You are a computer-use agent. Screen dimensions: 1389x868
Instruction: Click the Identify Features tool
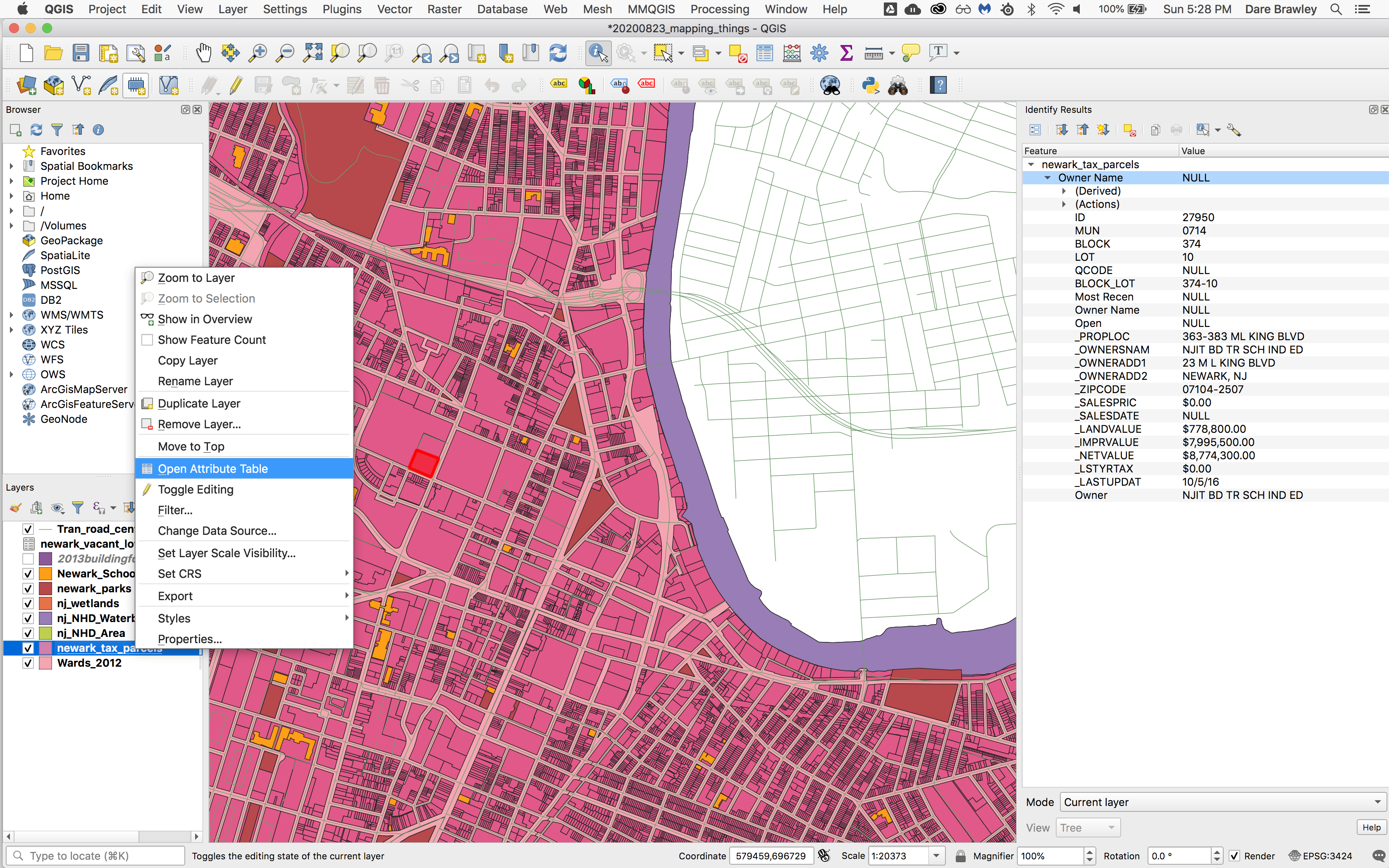pyautogui.click(x=597, y=53)
